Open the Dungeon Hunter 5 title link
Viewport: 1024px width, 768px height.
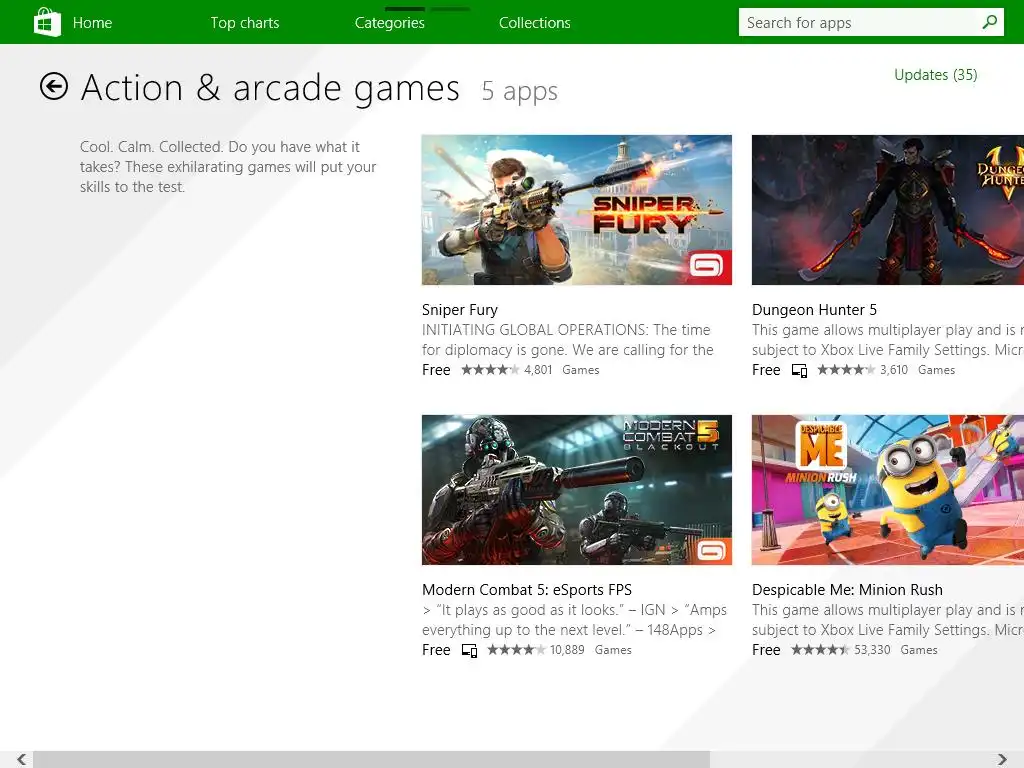coord(814,310)
